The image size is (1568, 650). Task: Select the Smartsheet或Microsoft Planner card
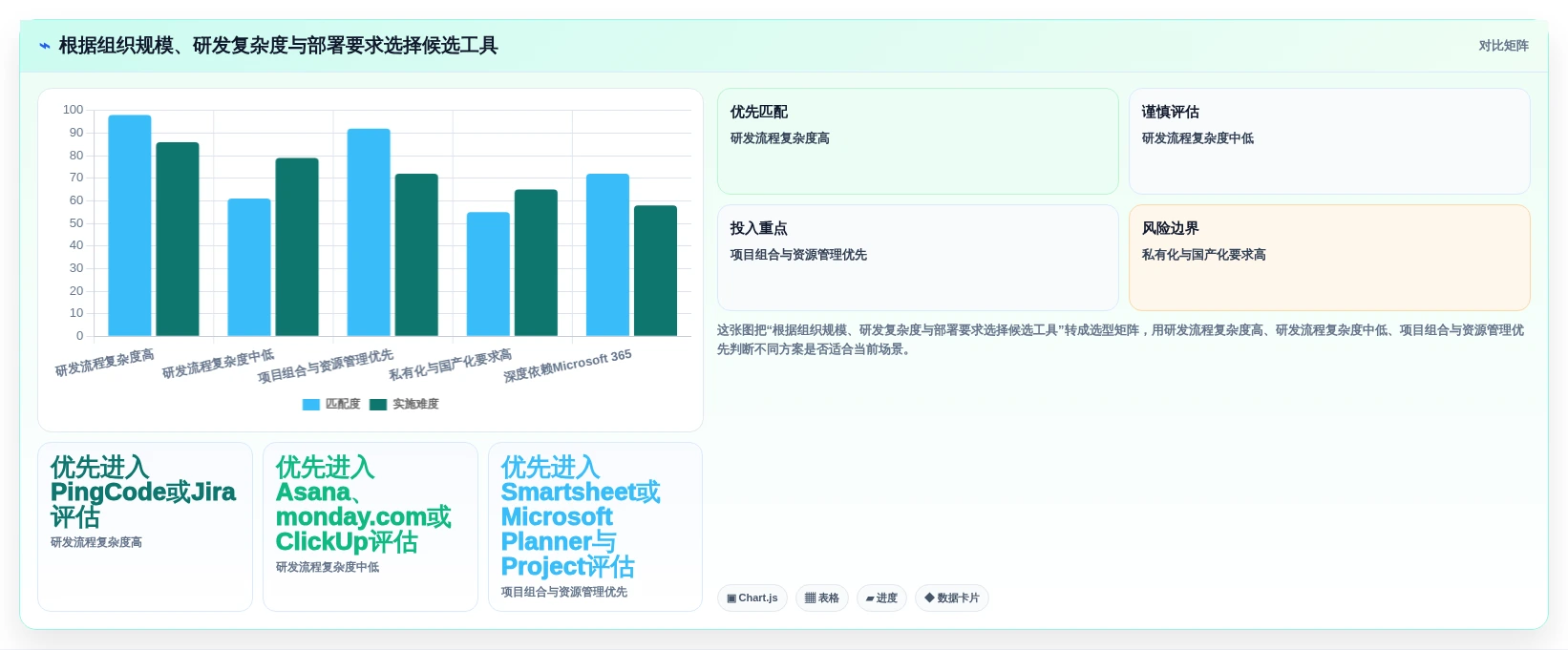(596, 527)
